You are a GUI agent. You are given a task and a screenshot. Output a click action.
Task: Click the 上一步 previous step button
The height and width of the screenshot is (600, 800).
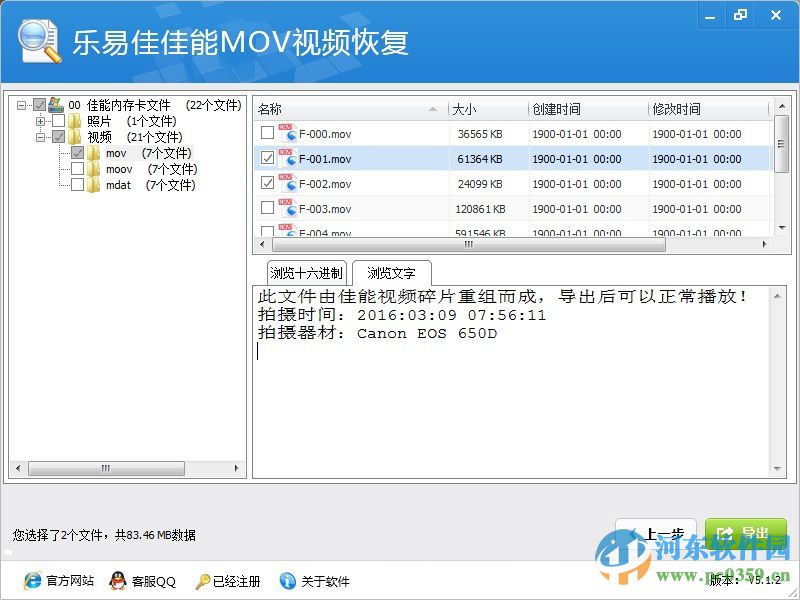point(653,533)
